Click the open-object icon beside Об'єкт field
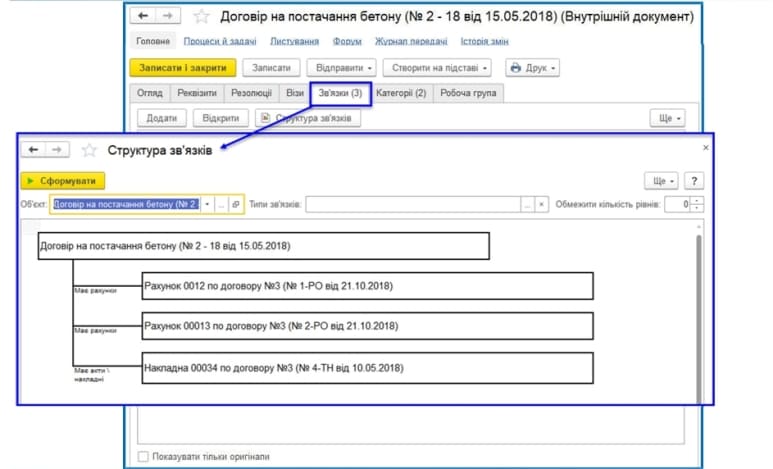 (236, 204)
